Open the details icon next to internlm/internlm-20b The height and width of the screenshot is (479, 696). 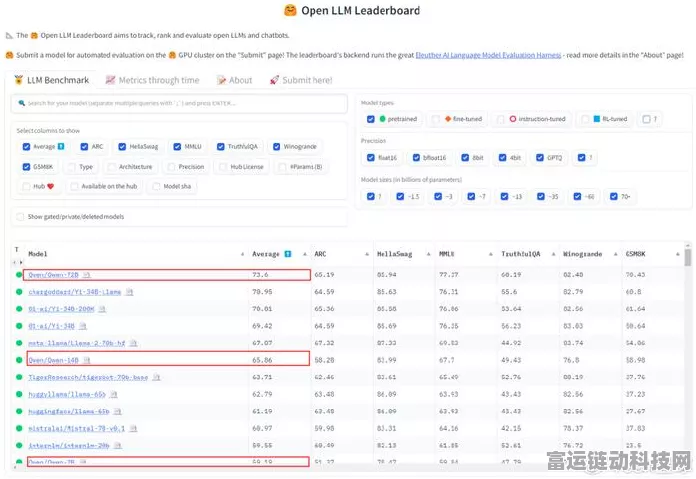point(118,445)
